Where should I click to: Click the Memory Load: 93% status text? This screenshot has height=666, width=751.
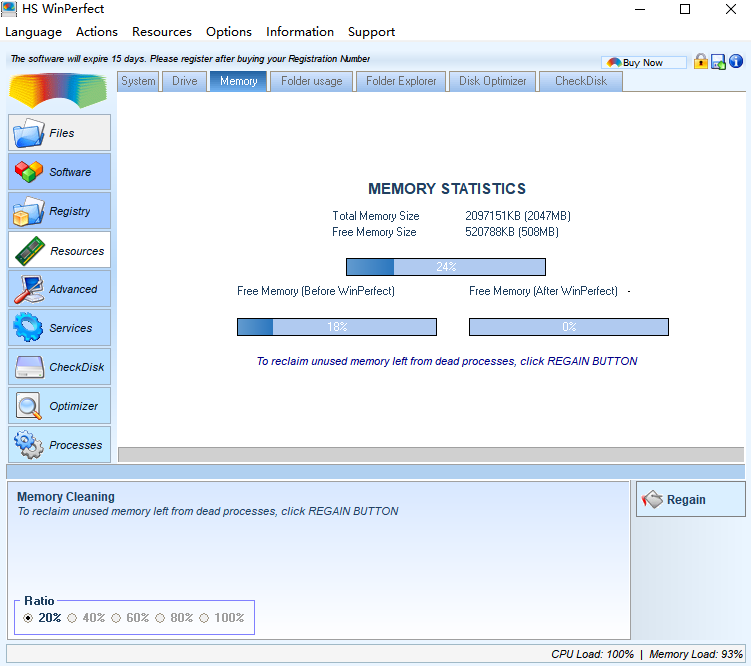[695, 654]
